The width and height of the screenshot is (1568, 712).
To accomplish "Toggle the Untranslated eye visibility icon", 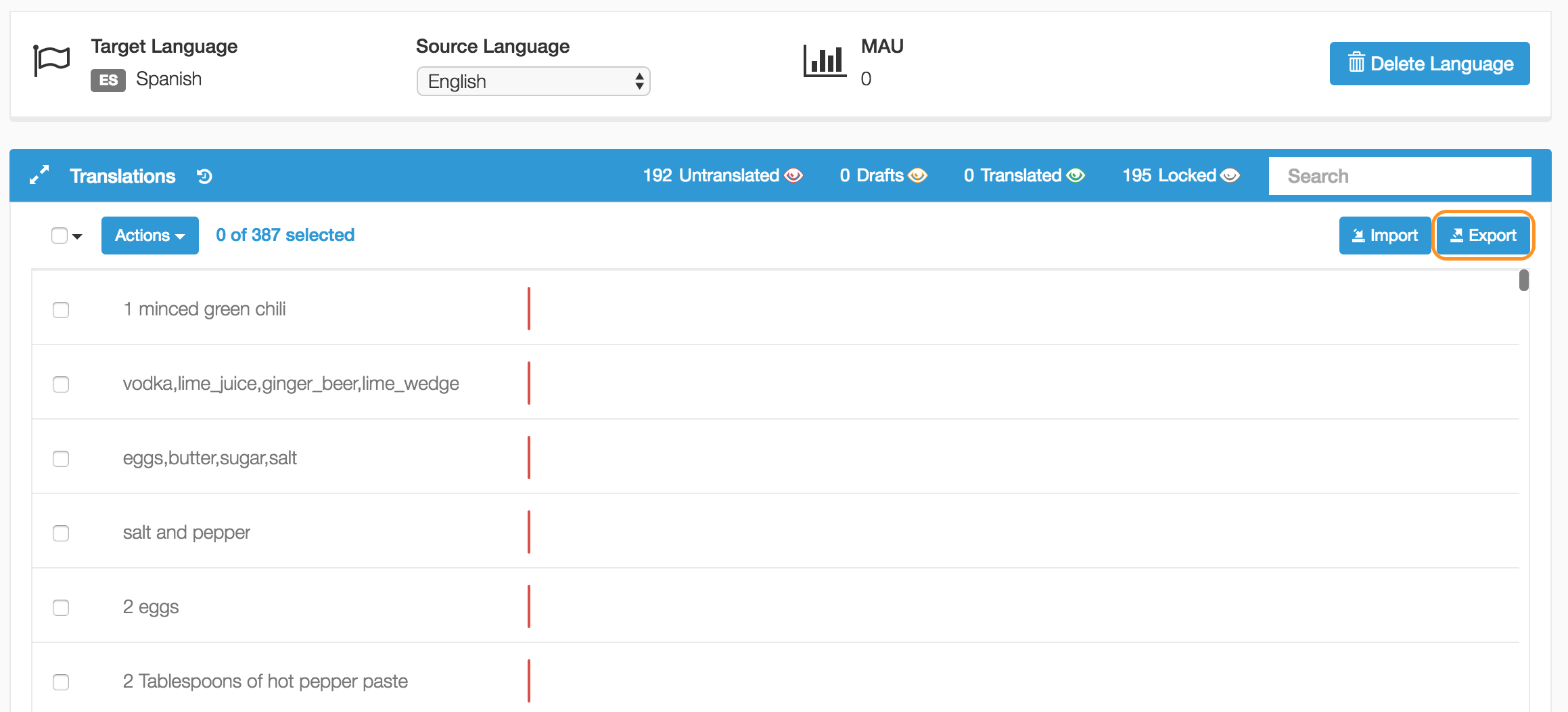I will coord(793,175).
